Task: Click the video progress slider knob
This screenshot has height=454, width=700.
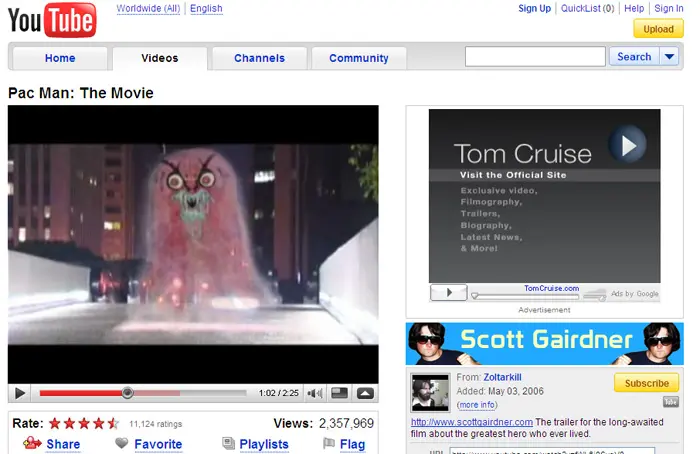Action: tap(127, 393)
